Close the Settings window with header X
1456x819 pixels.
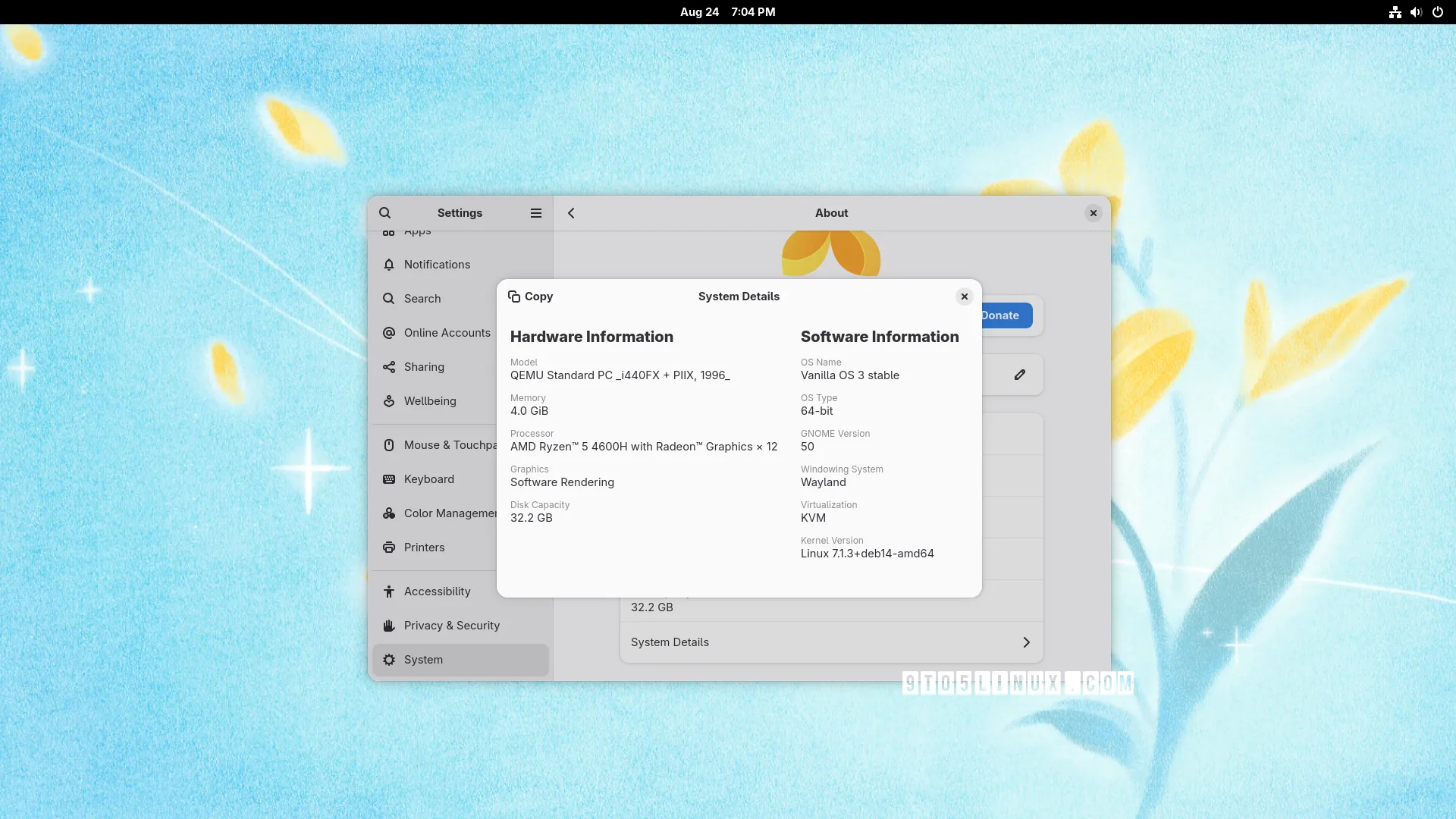pyautogui.click(x=1094, y=213)
